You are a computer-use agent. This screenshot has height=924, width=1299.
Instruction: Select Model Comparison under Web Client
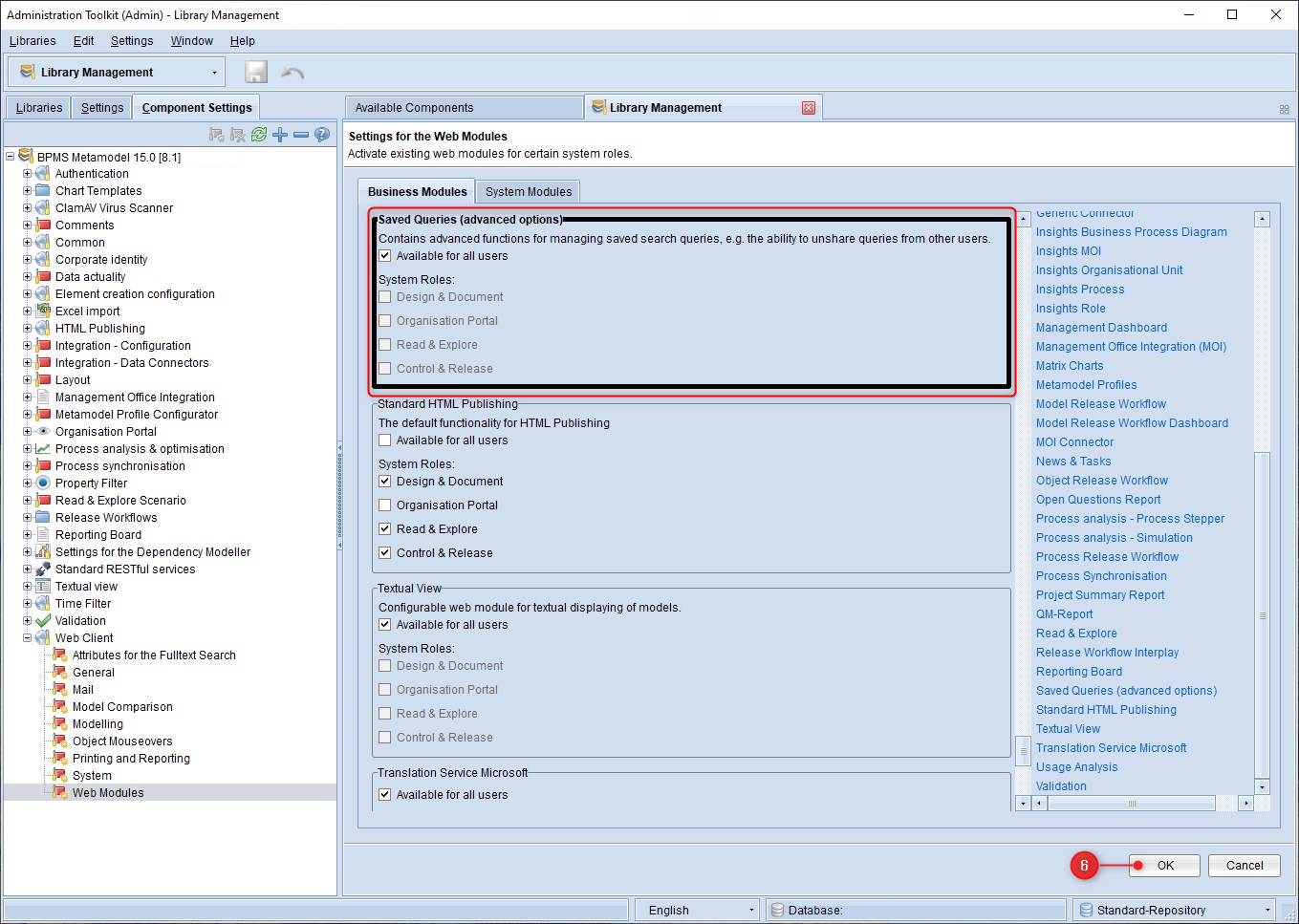[x=122, y=707]
